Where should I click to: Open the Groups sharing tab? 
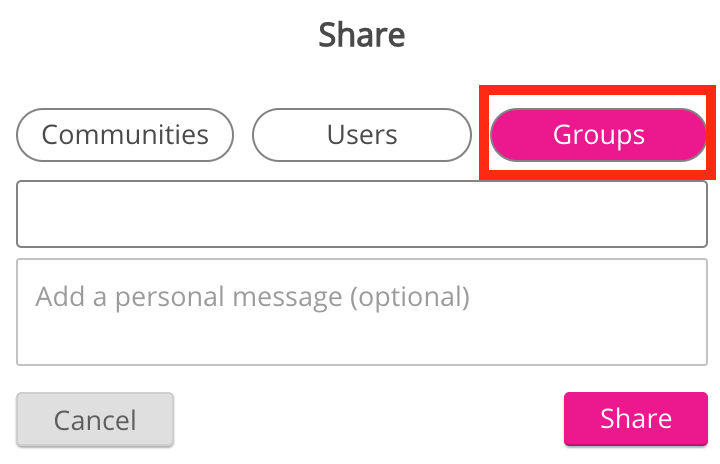[598, 135]
